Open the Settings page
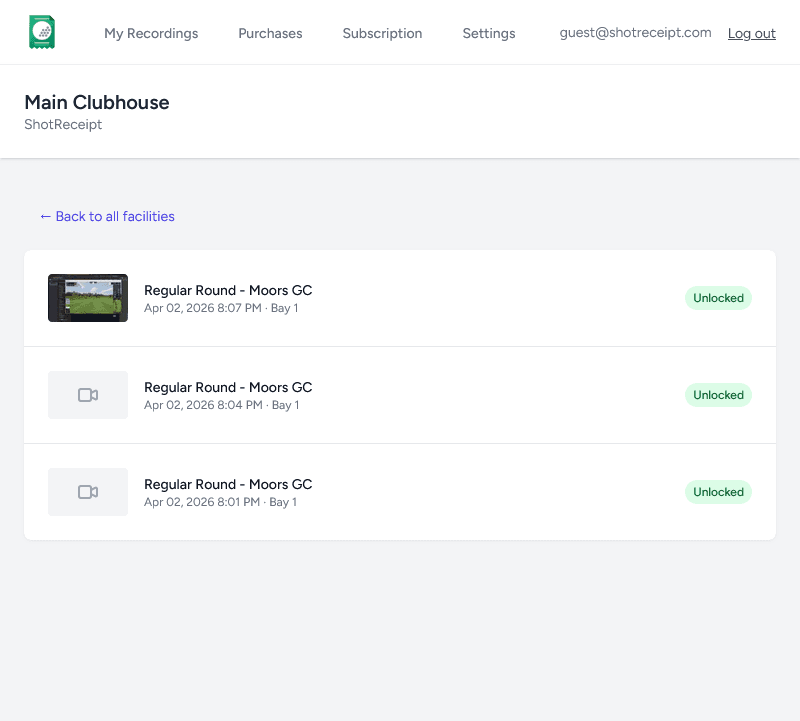 tap(489, 33)
